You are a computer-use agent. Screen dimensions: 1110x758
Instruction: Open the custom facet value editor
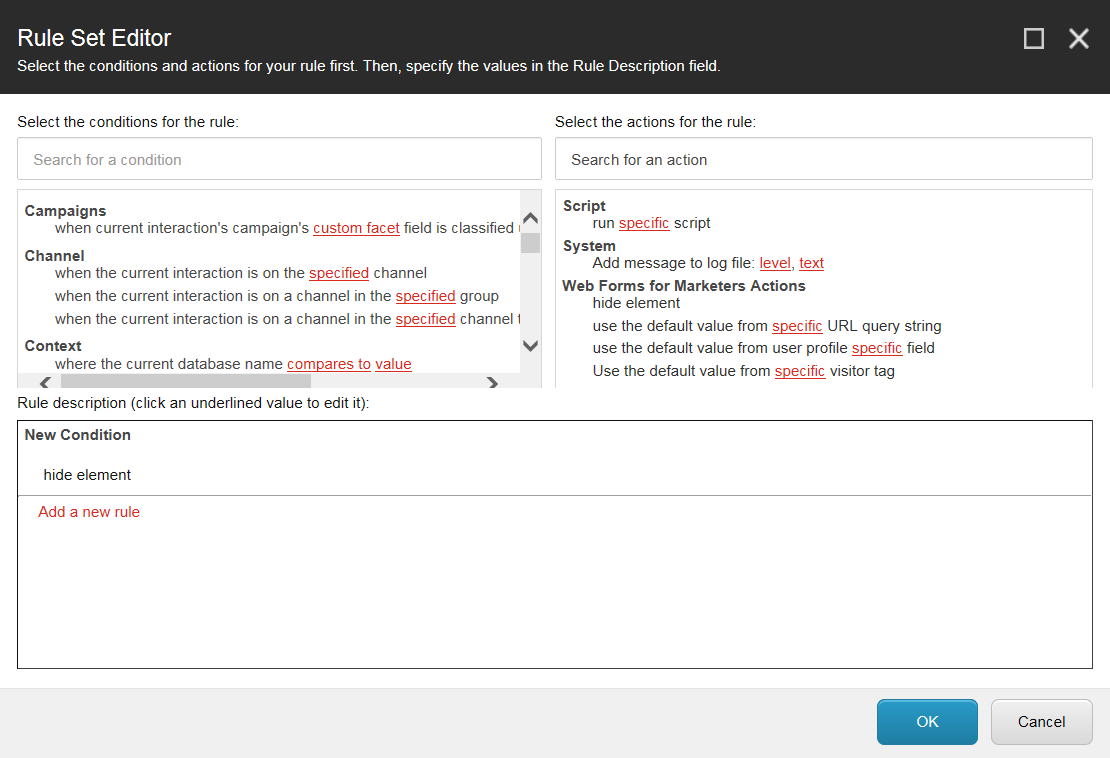tap(356, 228)
